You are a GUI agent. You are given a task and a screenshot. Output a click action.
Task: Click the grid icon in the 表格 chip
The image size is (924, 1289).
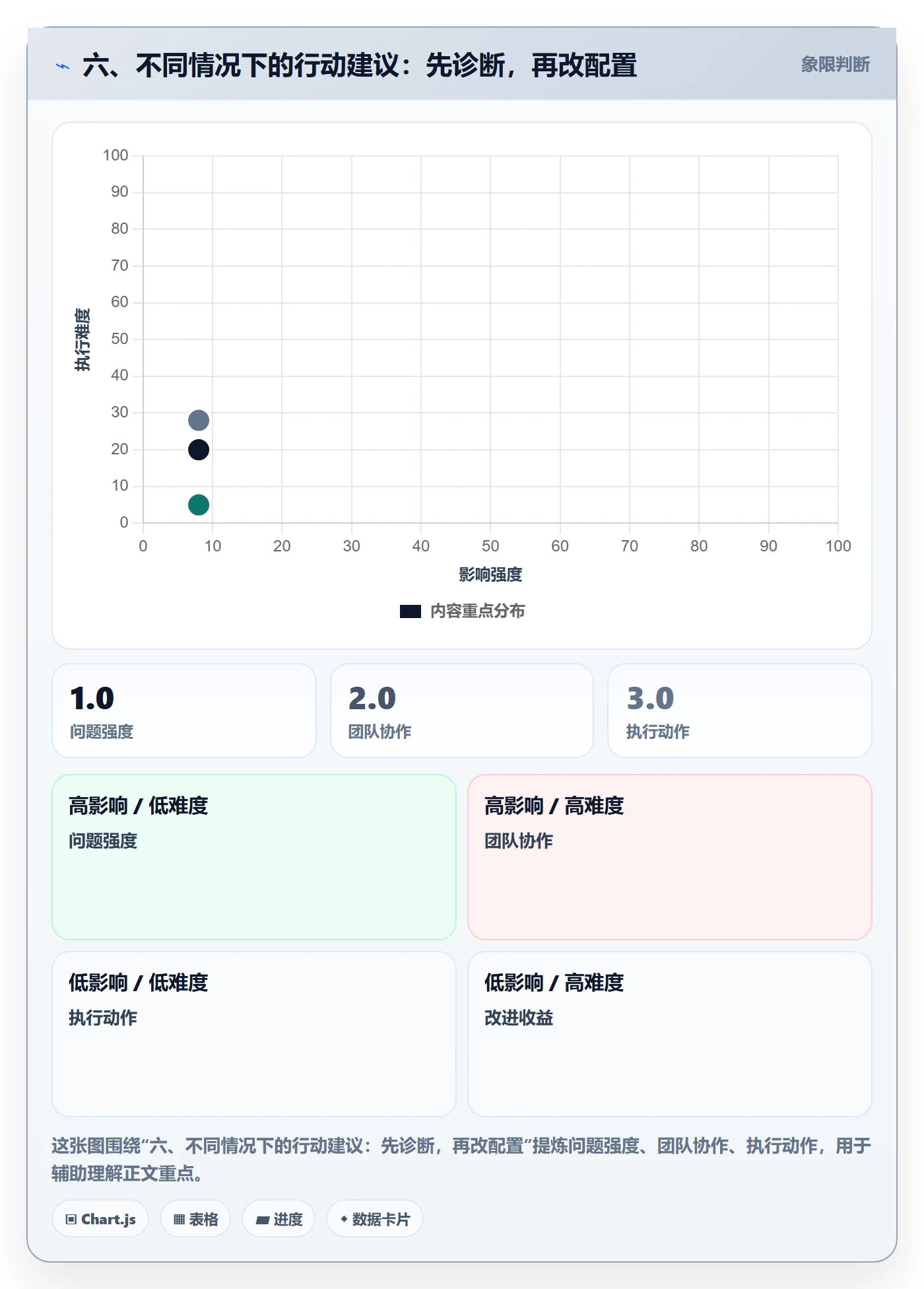[x=179, y=1220]
